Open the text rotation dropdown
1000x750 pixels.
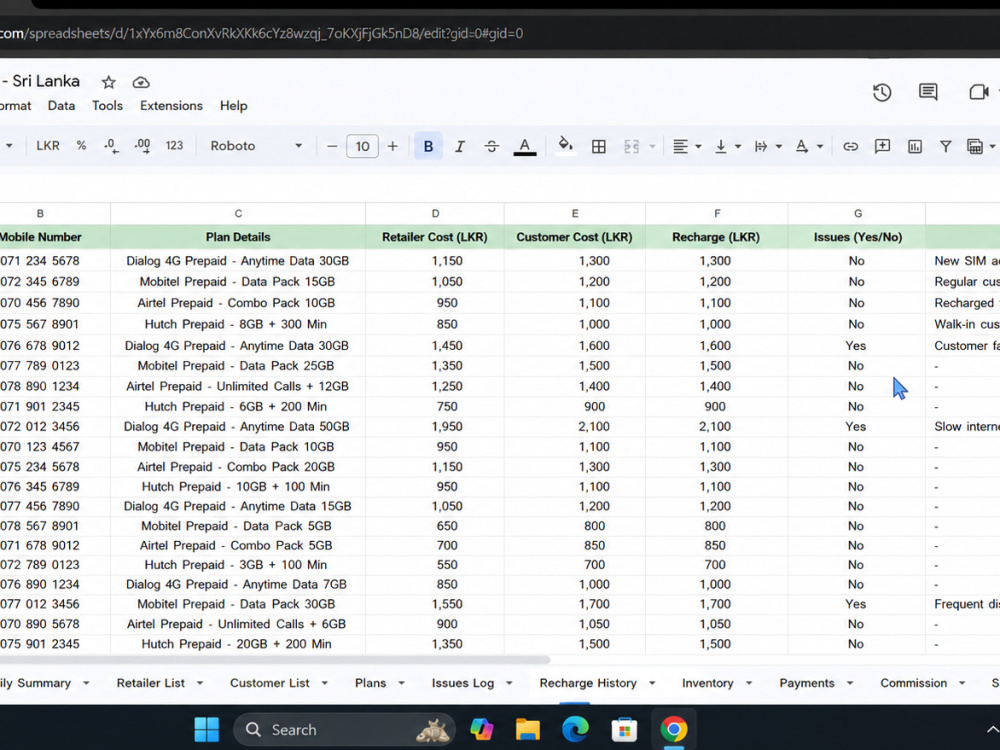(x=809, y=147)
